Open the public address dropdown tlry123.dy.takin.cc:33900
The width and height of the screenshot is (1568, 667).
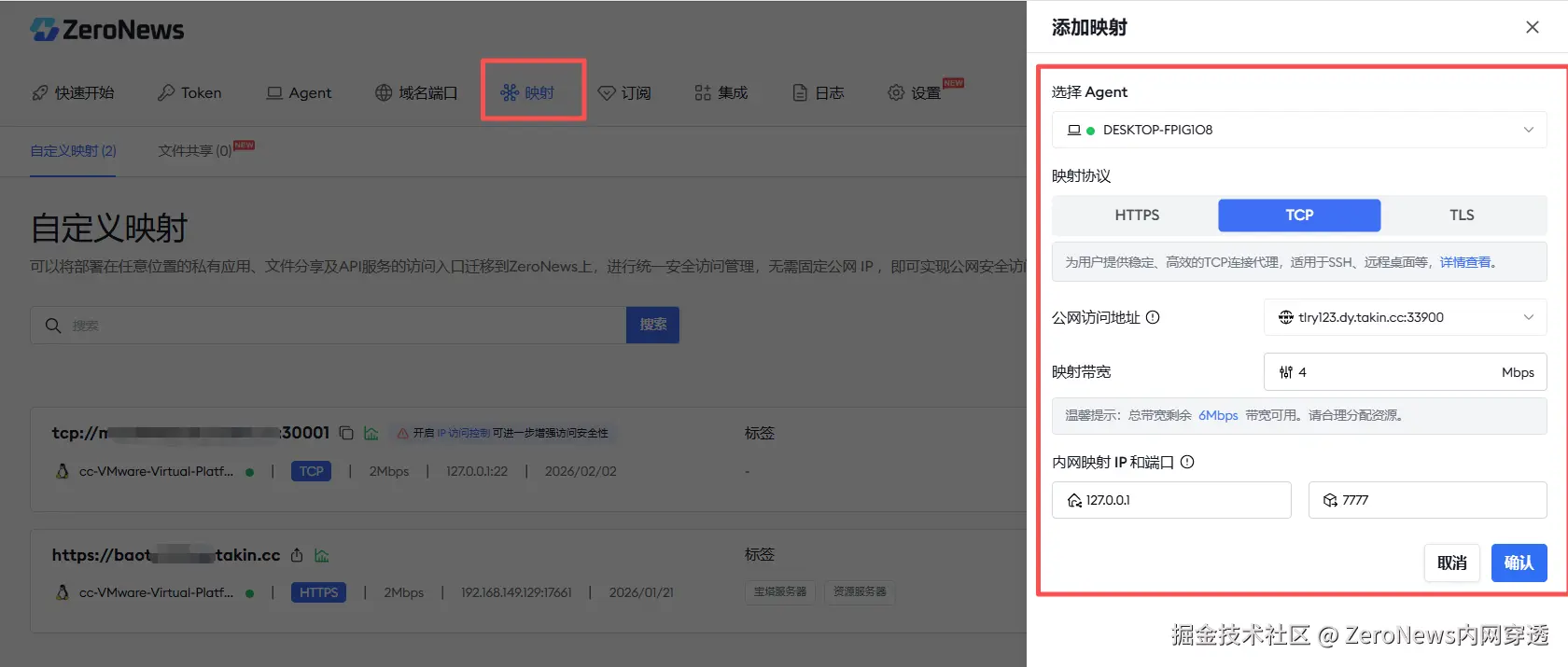[1405, 317]
